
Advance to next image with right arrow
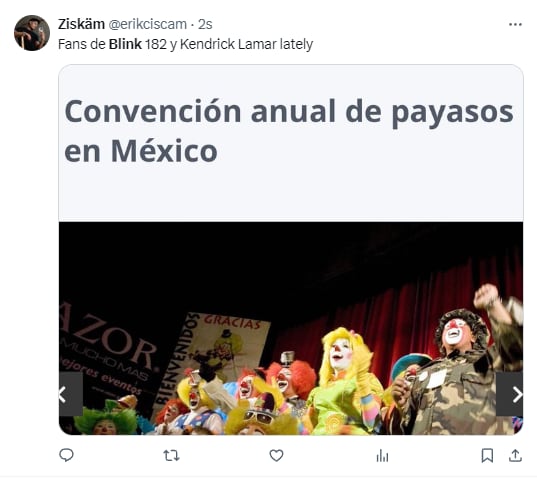pos(510,394)
